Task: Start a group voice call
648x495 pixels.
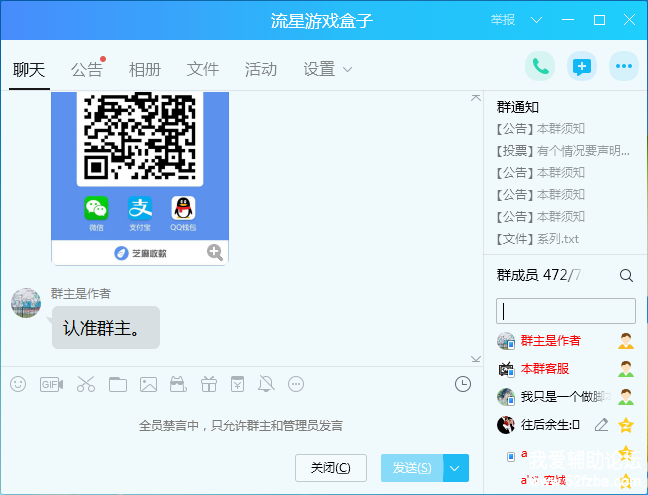Action: point(540,67)
